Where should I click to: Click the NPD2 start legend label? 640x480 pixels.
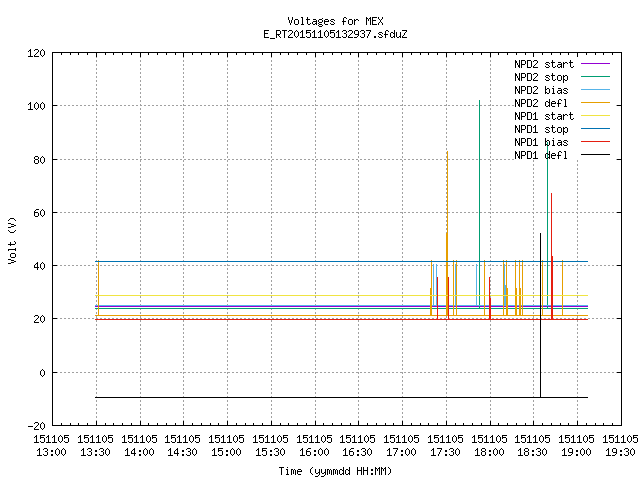544,64
